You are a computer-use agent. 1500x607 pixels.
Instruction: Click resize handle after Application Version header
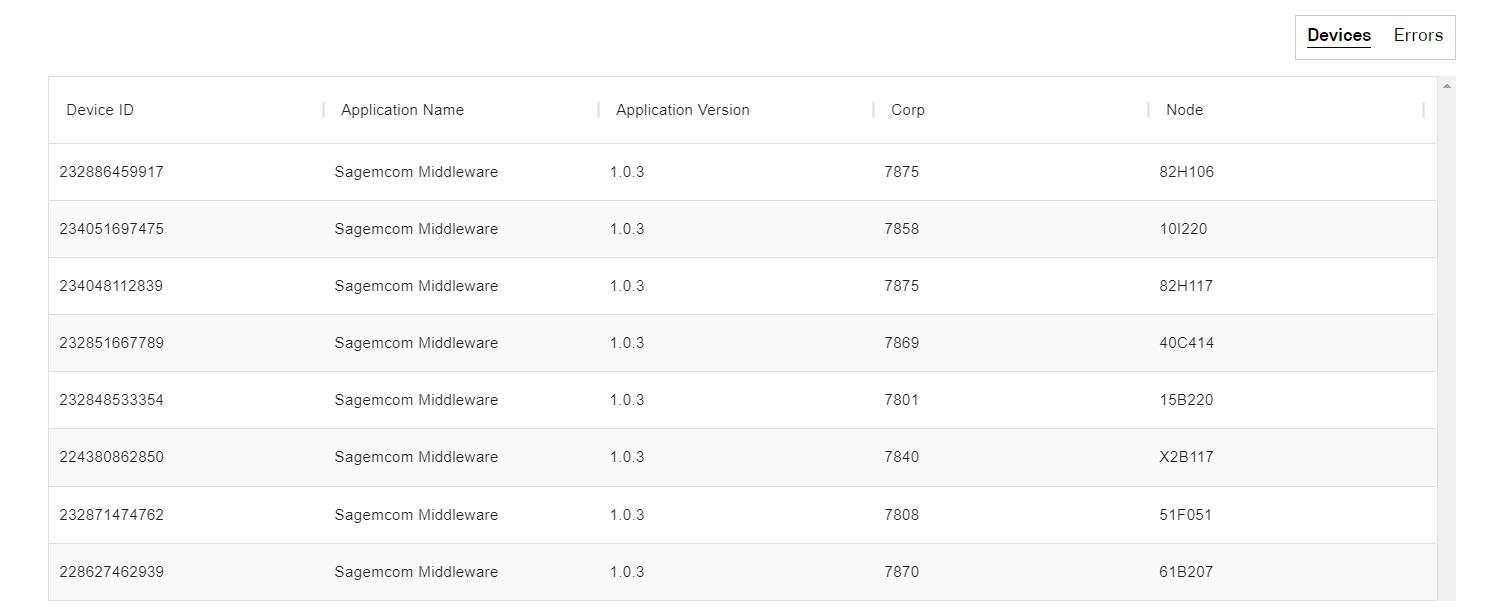pos(874,110)
